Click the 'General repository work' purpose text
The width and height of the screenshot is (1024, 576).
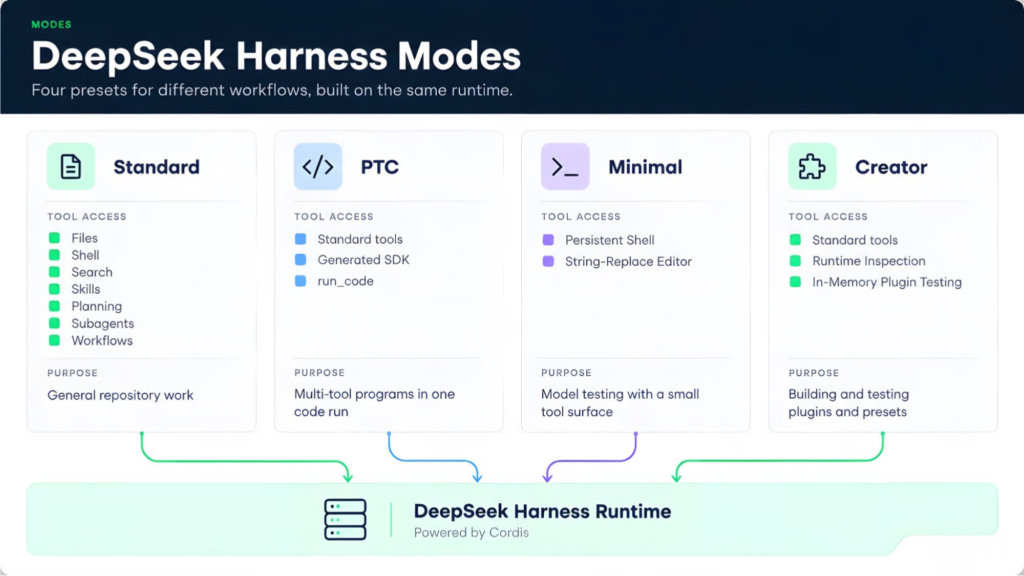120,395
